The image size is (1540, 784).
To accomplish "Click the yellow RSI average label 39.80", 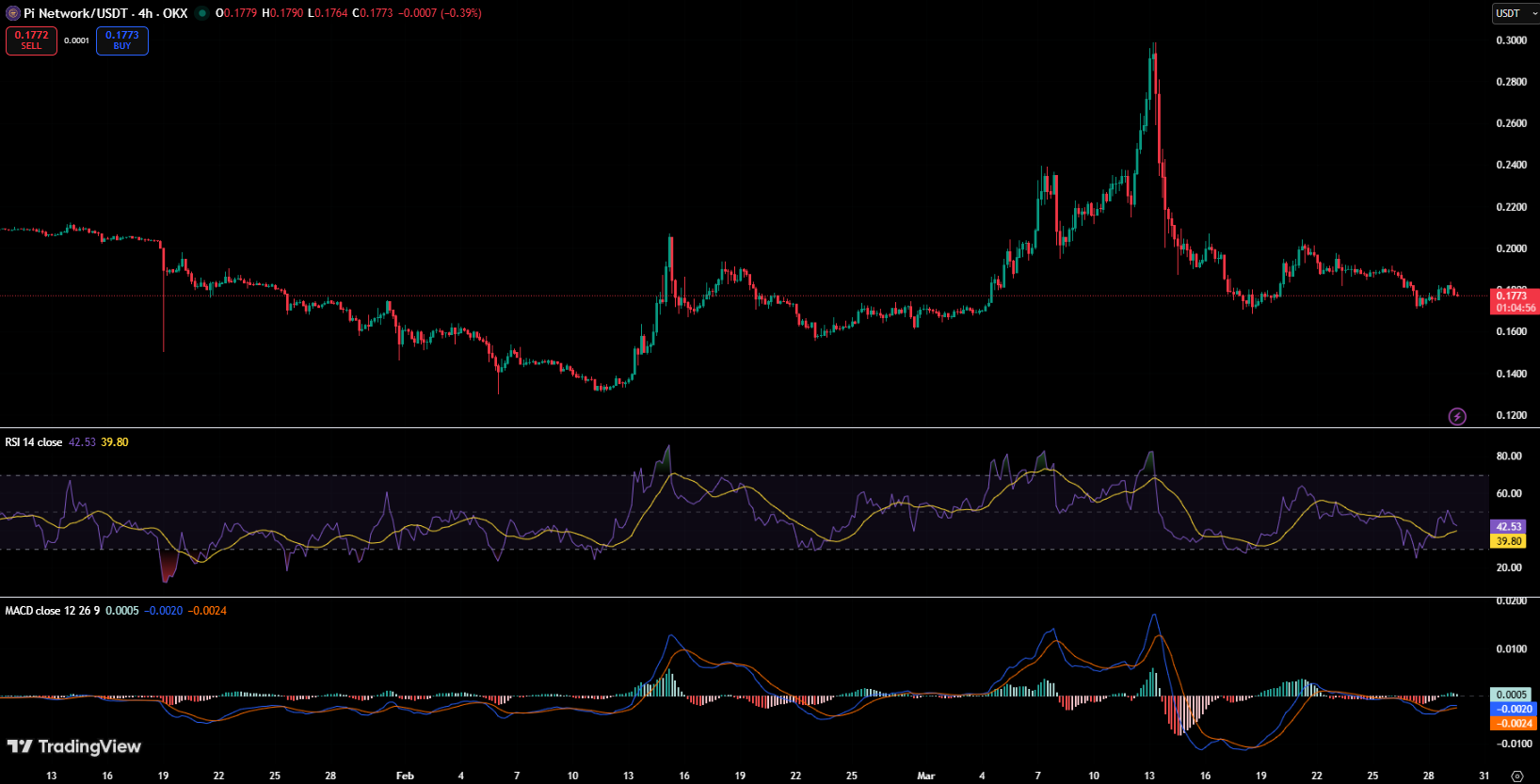I will click(1508, 541).
